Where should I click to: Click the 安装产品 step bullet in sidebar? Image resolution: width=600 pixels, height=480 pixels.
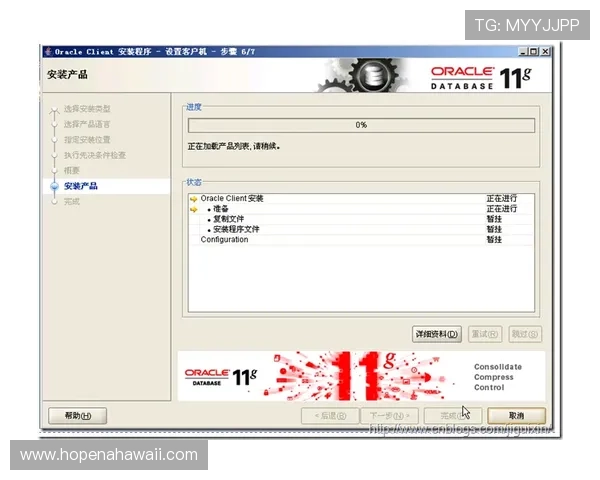click(x=54, y=186)
